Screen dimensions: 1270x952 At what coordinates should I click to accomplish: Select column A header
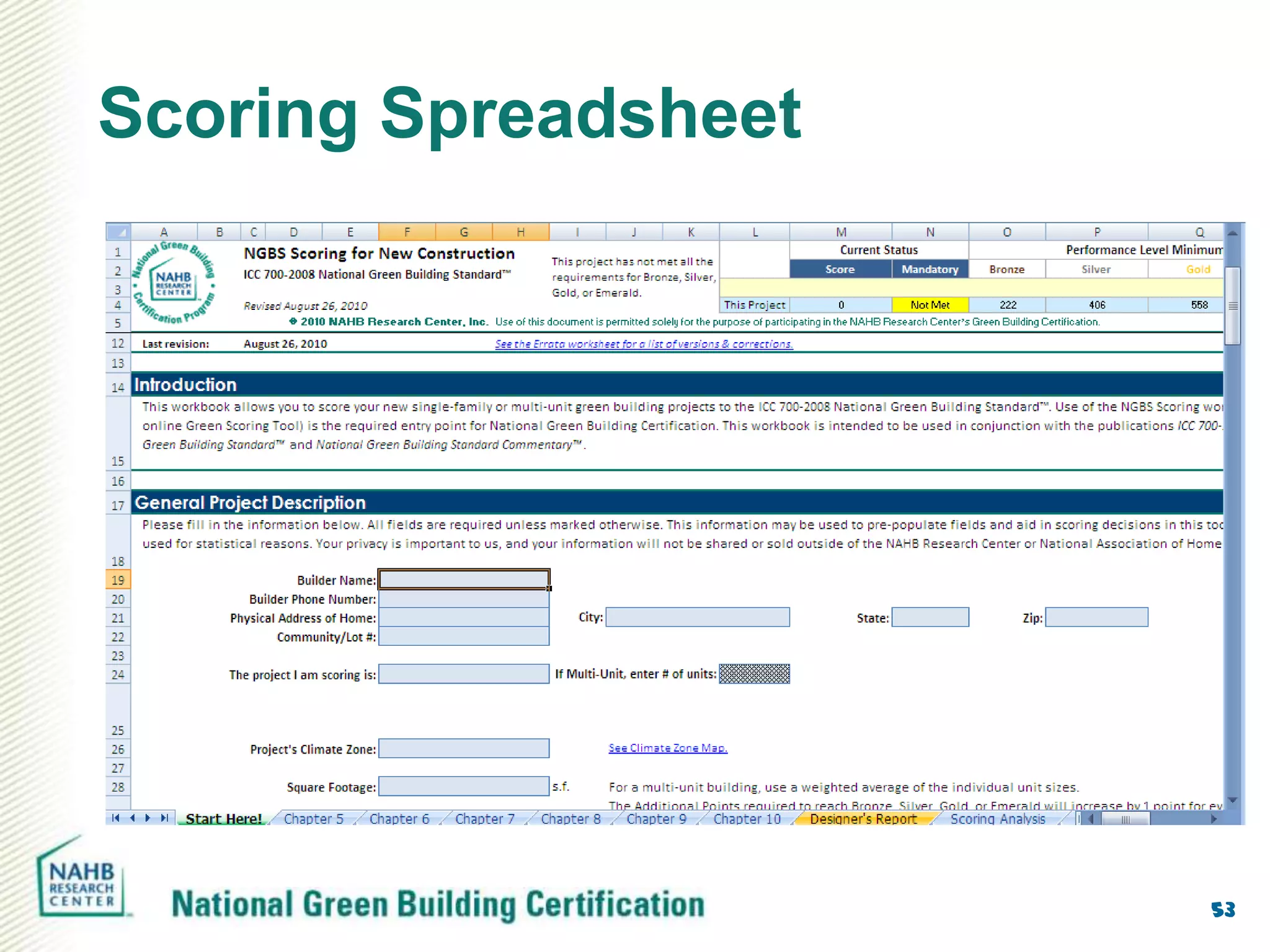164,232
